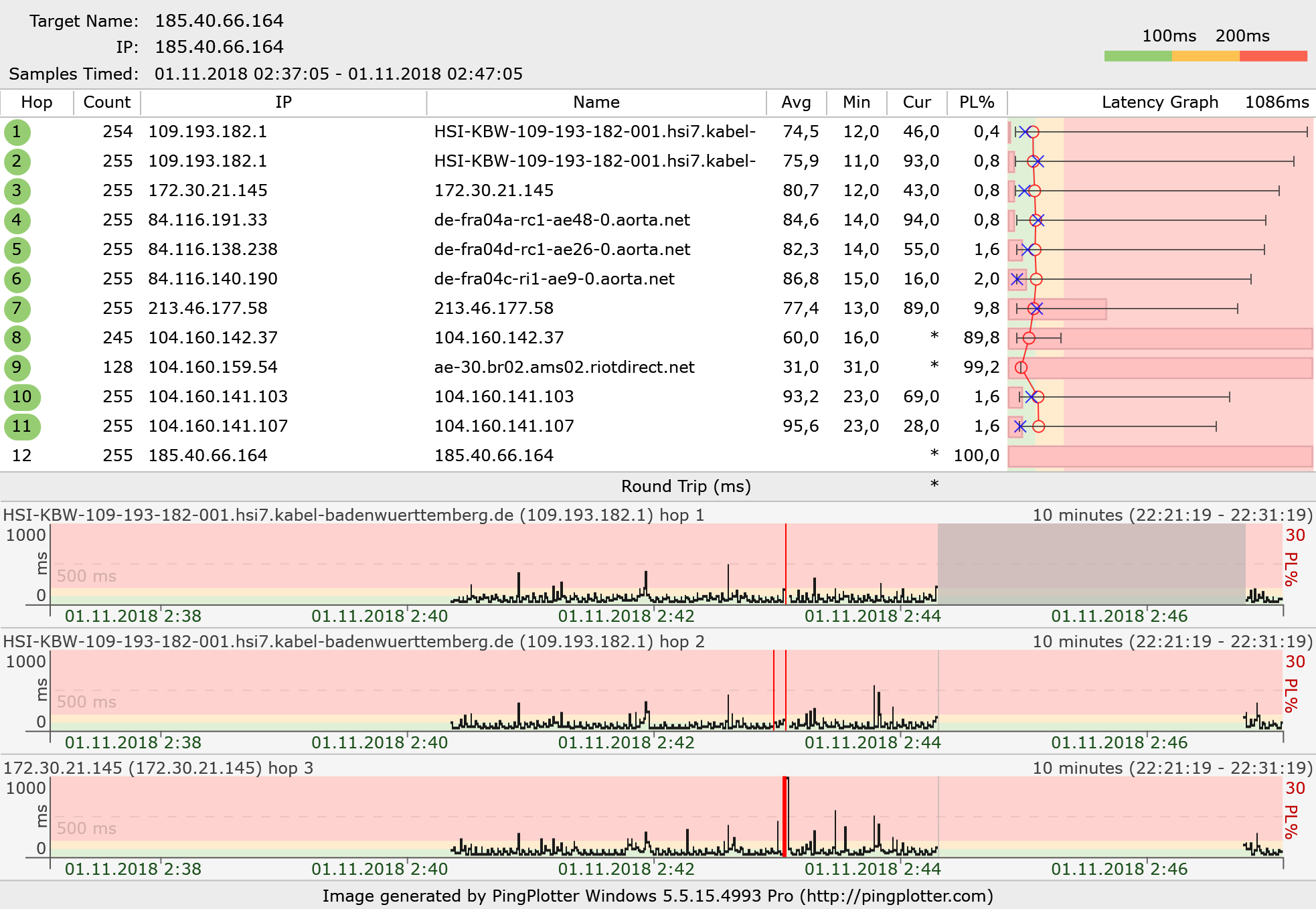This screenshot has height=909, width=1316.
Task: Click the green hop 8 circle
Action: click(x=17, y=338)
